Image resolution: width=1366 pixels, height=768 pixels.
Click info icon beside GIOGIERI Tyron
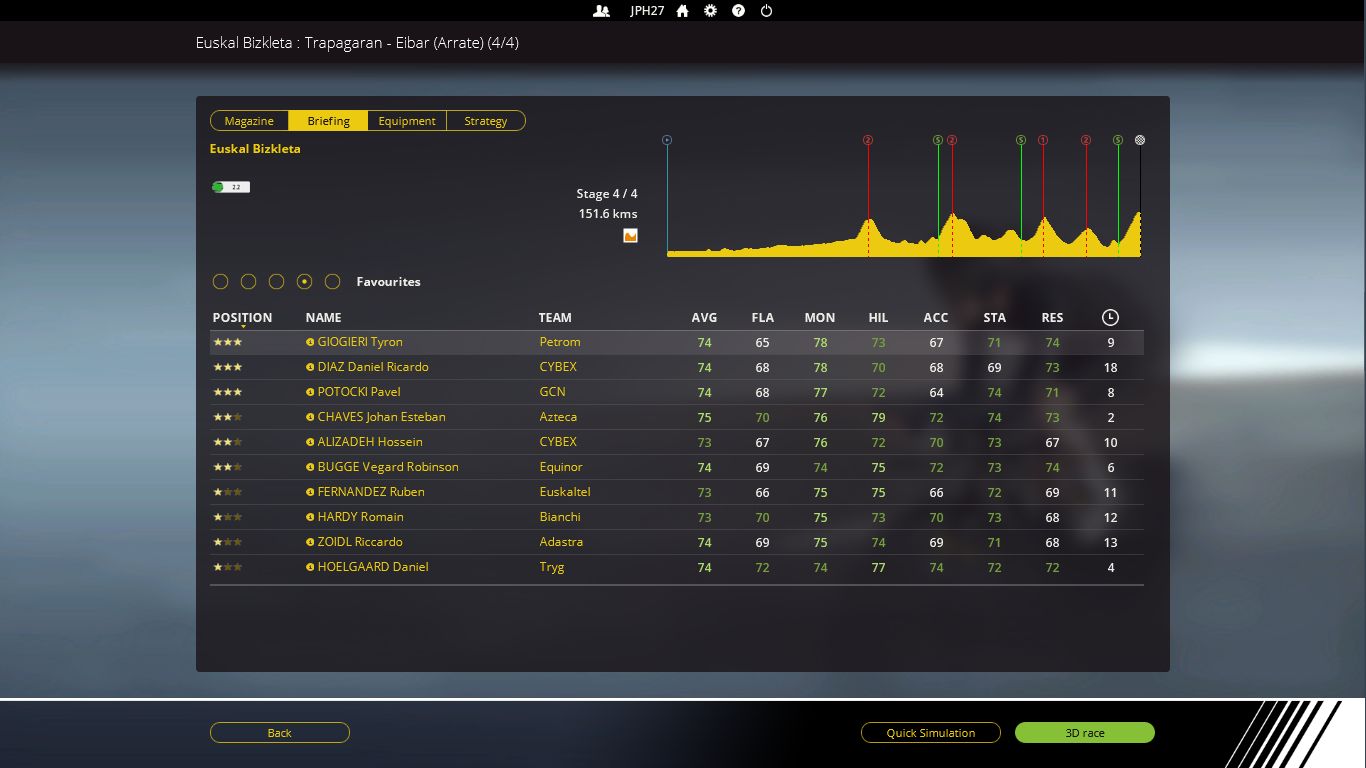pyautogui.click(x=310, y=342)
